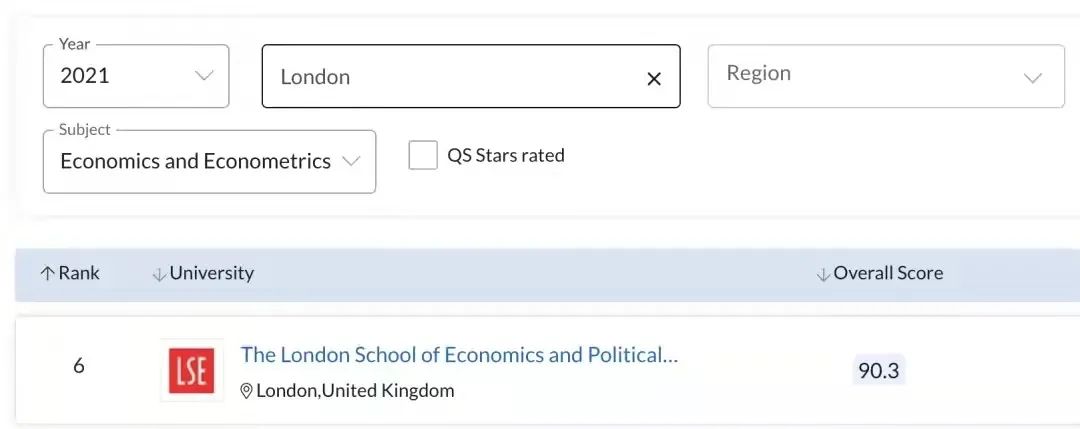Tick the QS Stars rated checkbox
Screen dimensions: 1080x429
(423, 156)
